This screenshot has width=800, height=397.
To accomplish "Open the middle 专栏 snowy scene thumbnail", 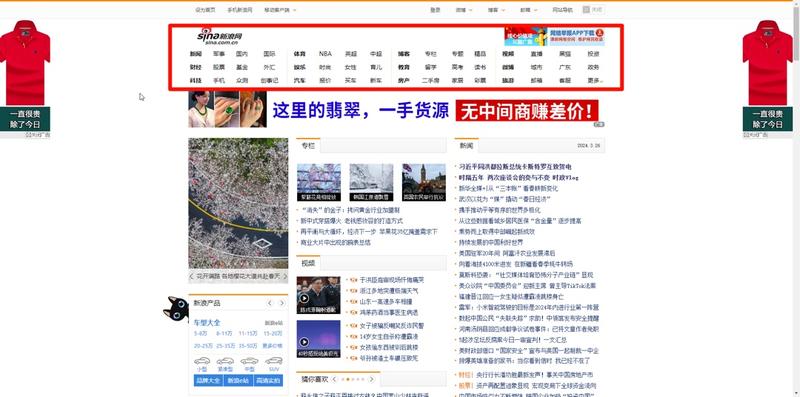I will pyautogui.click(x=371, y=182).
